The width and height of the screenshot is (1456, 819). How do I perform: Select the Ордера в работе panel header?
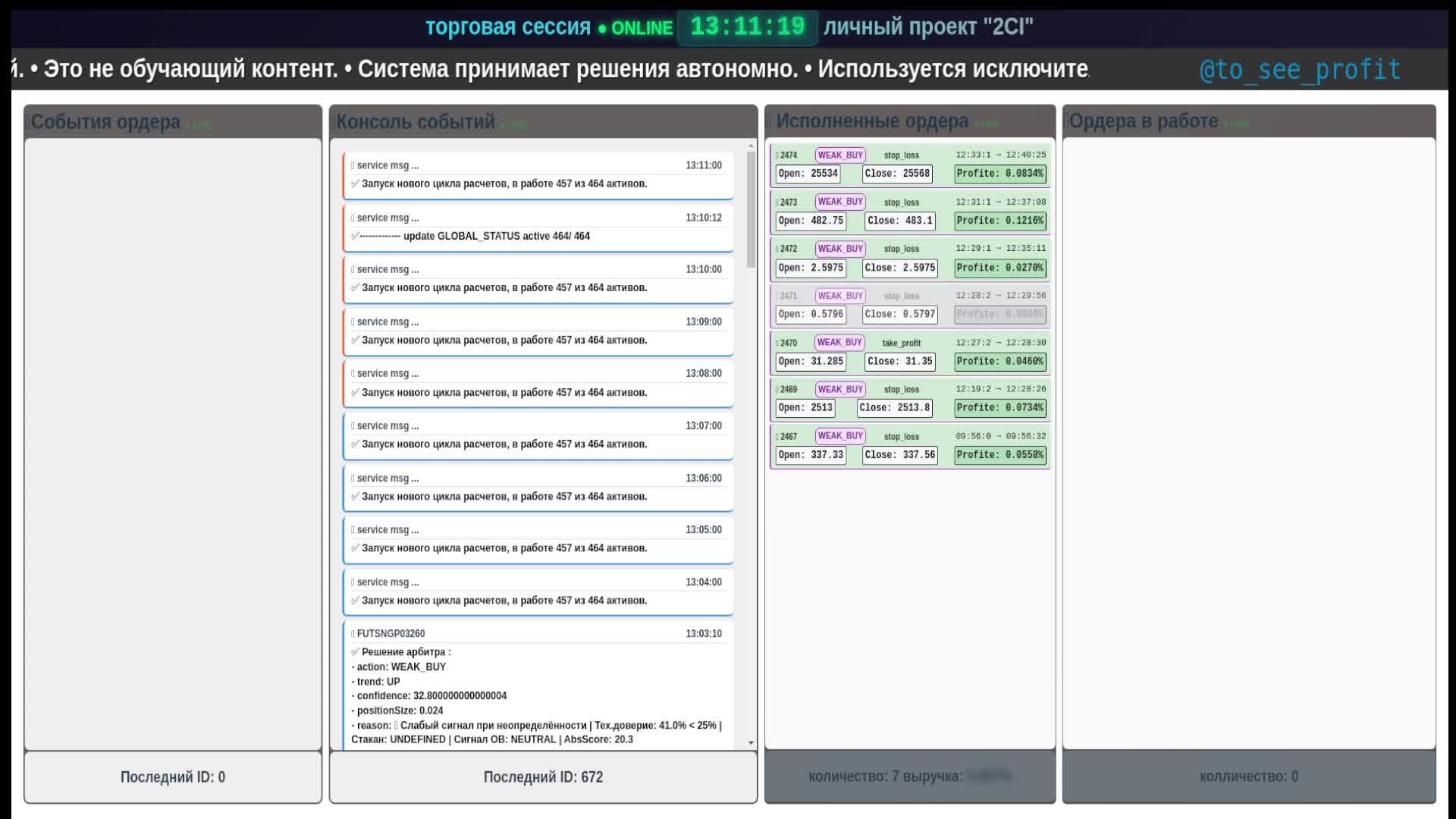click(x=1144, y=121)
